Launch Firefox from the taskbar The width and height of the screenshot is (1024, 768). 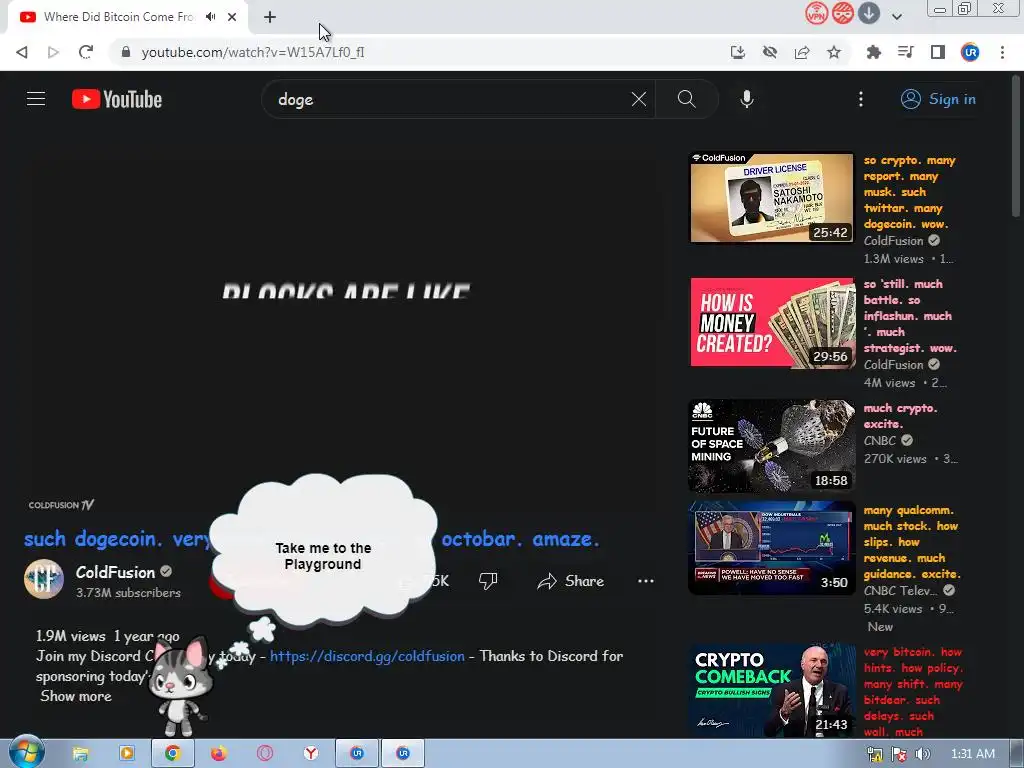pos(218,754)
